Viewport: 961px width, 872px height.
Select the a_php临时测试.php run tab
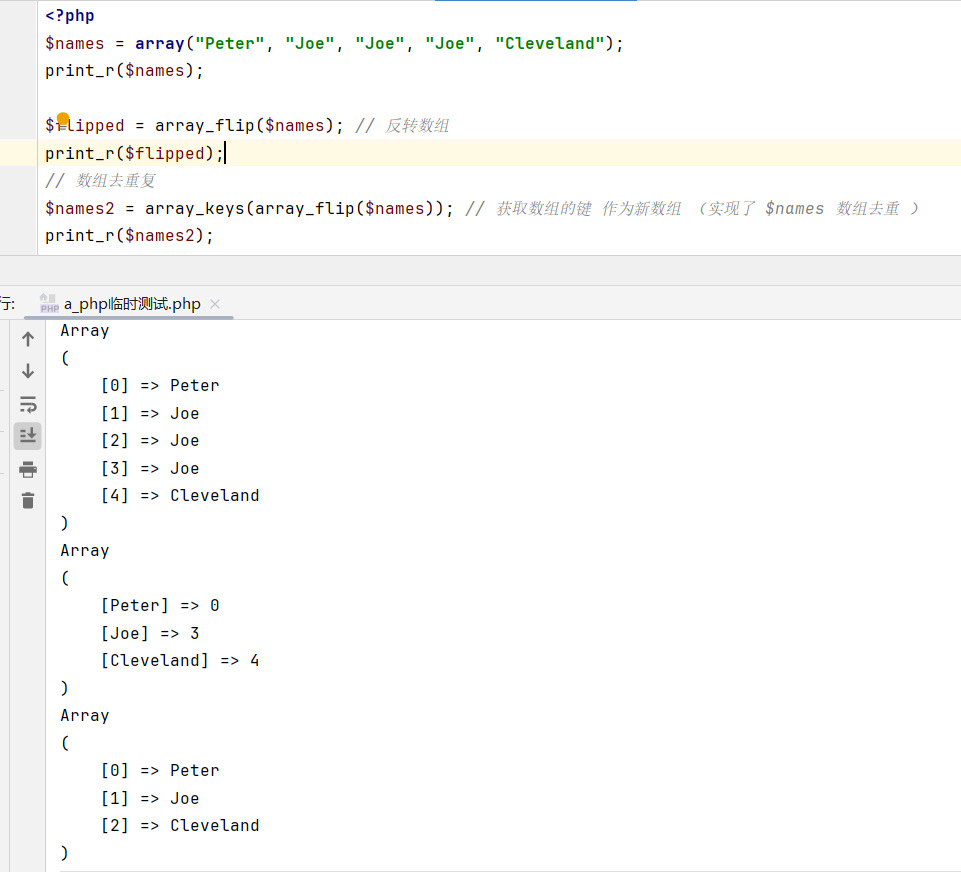click(132, 304)
